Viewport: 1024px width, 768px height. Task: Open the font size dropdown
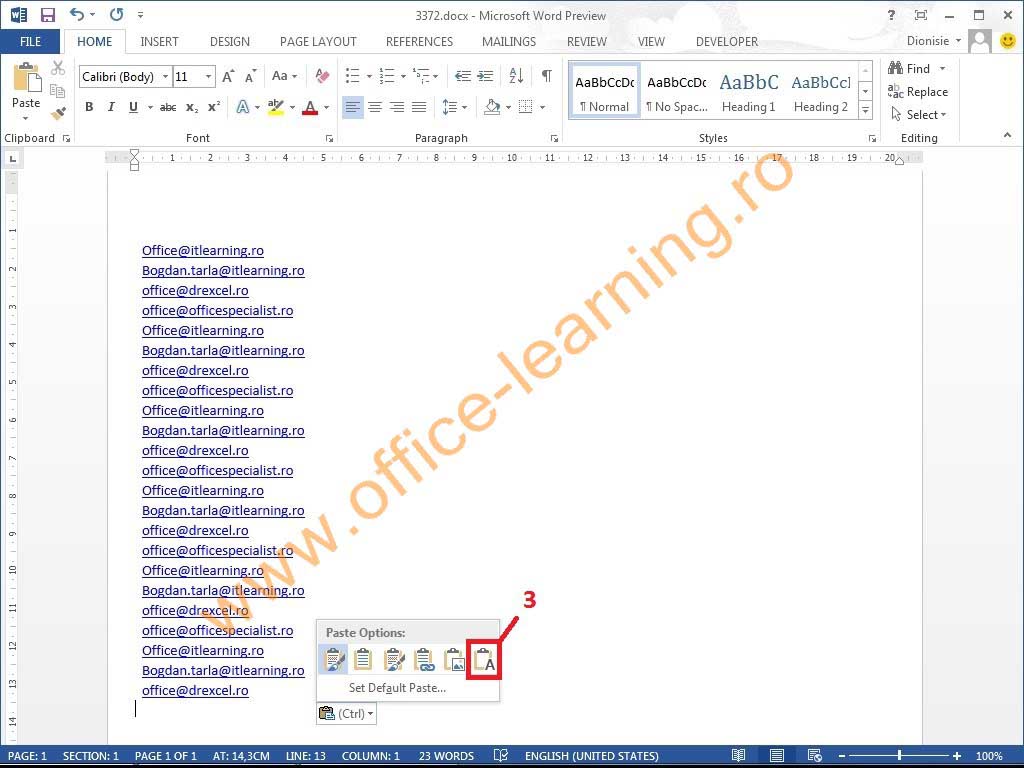point(208,76)
